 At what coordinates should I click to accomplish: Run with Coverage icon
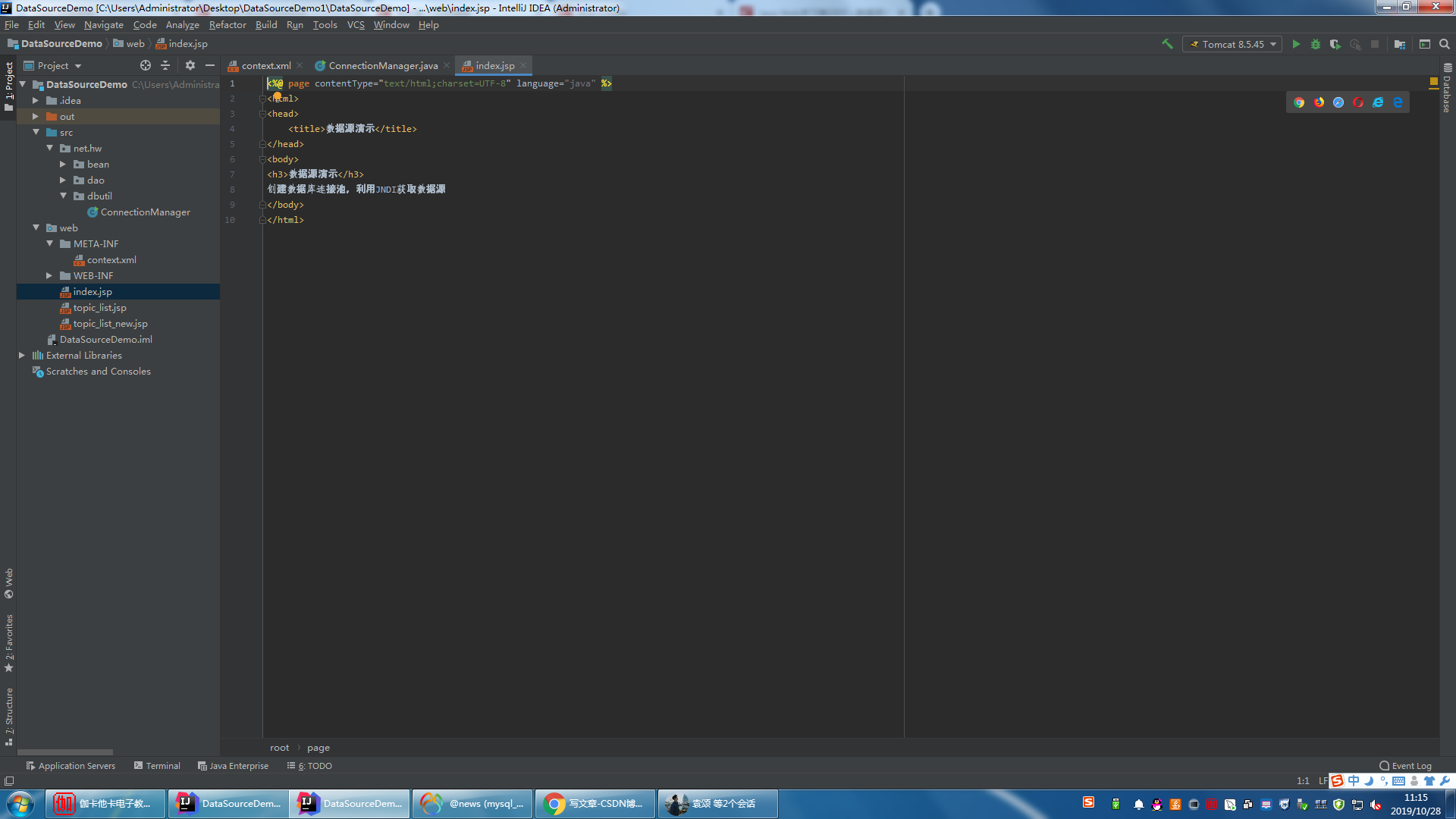pyautogui.click(x=1335, y=44)
